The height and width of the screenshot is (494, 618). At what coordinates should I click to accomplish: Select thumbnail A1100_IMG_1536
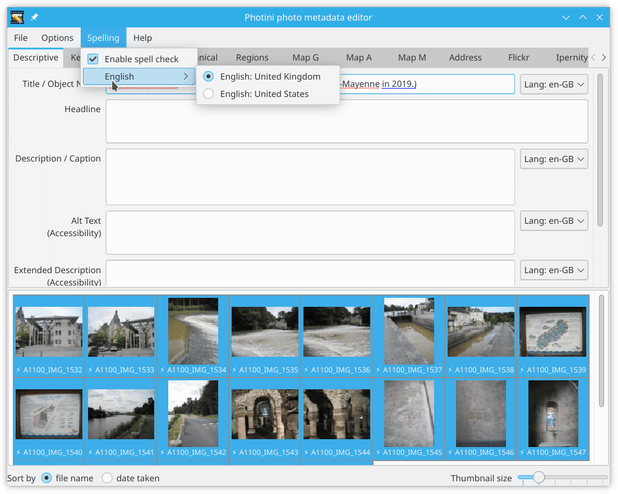[337, 336]
